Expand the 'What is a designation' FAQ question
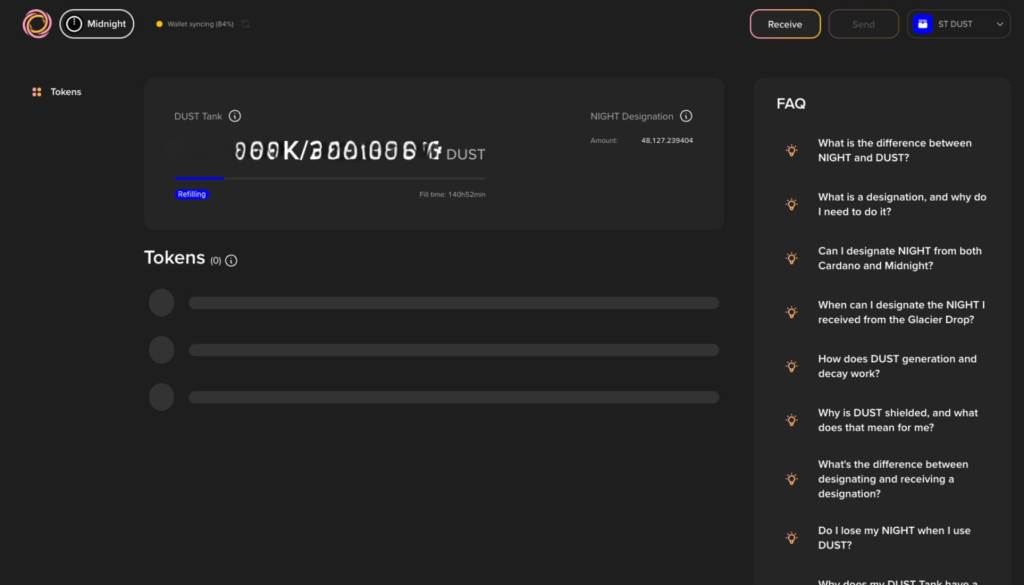Viewport: 1024px width, 585px height. (901, 205)
